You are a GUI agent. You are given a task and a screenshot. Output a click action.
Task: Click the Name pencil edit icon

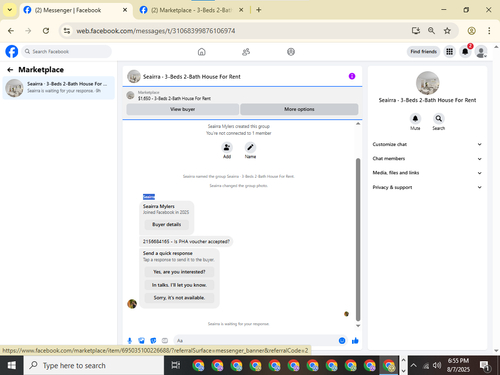coord(250,147)
